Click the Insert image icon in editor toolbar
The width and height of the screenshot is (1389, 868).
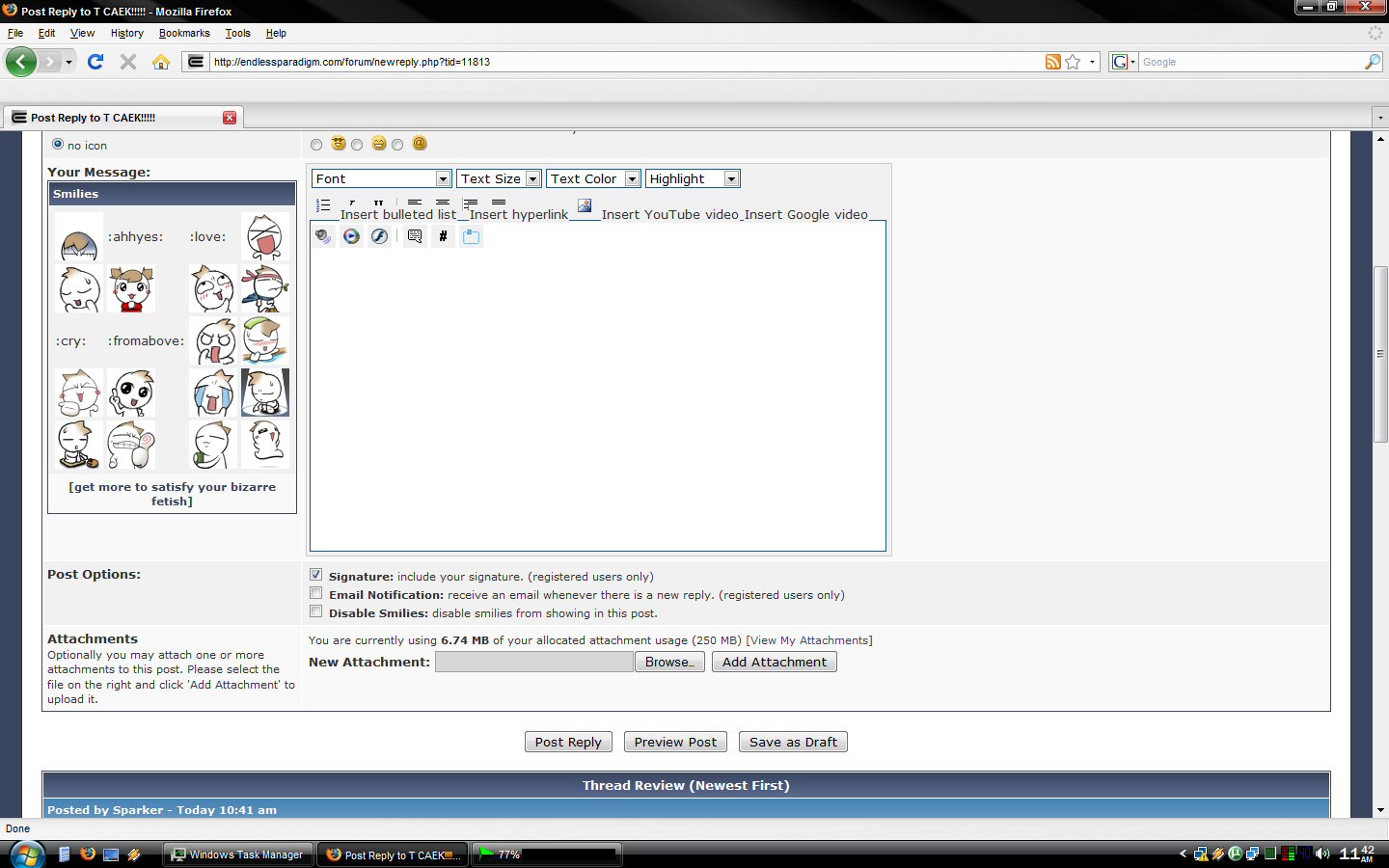(585, 205)
